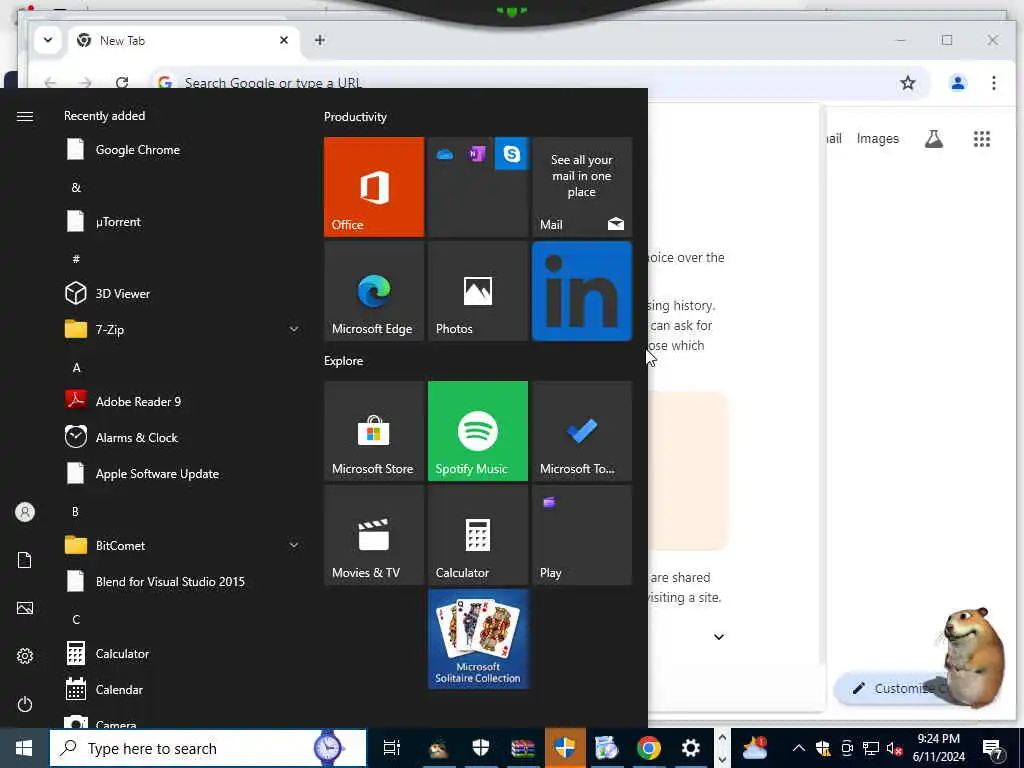The height and width of the screenshot is (768, 1024).
Task: Launch µTorrent from the app list
Action: [183, 221]
